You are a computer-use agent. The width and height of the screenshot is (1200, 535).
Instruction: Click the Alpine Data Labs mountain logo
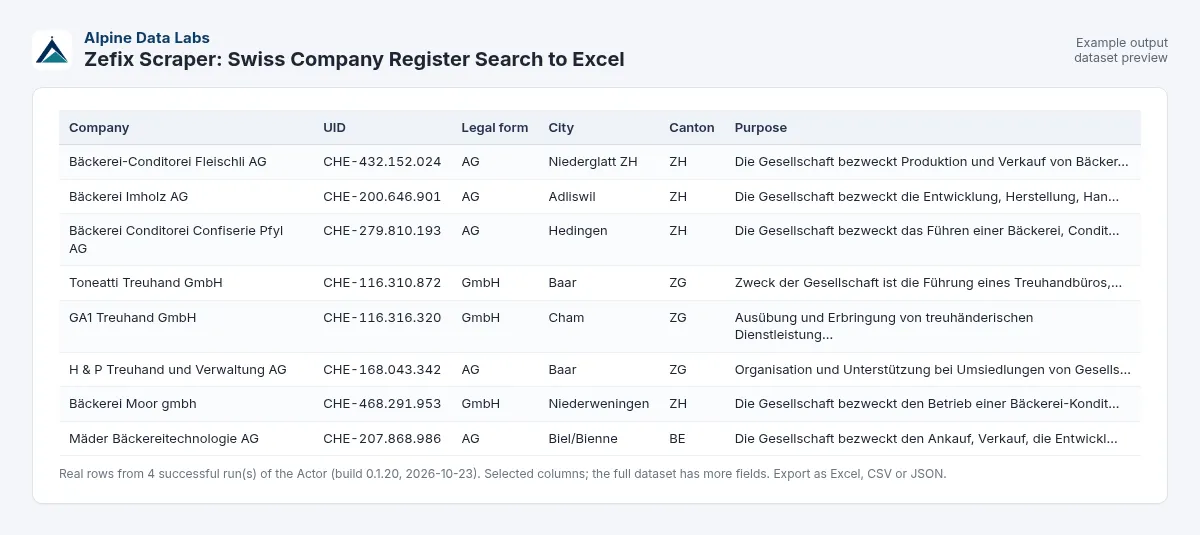click(x=52, y=49)
